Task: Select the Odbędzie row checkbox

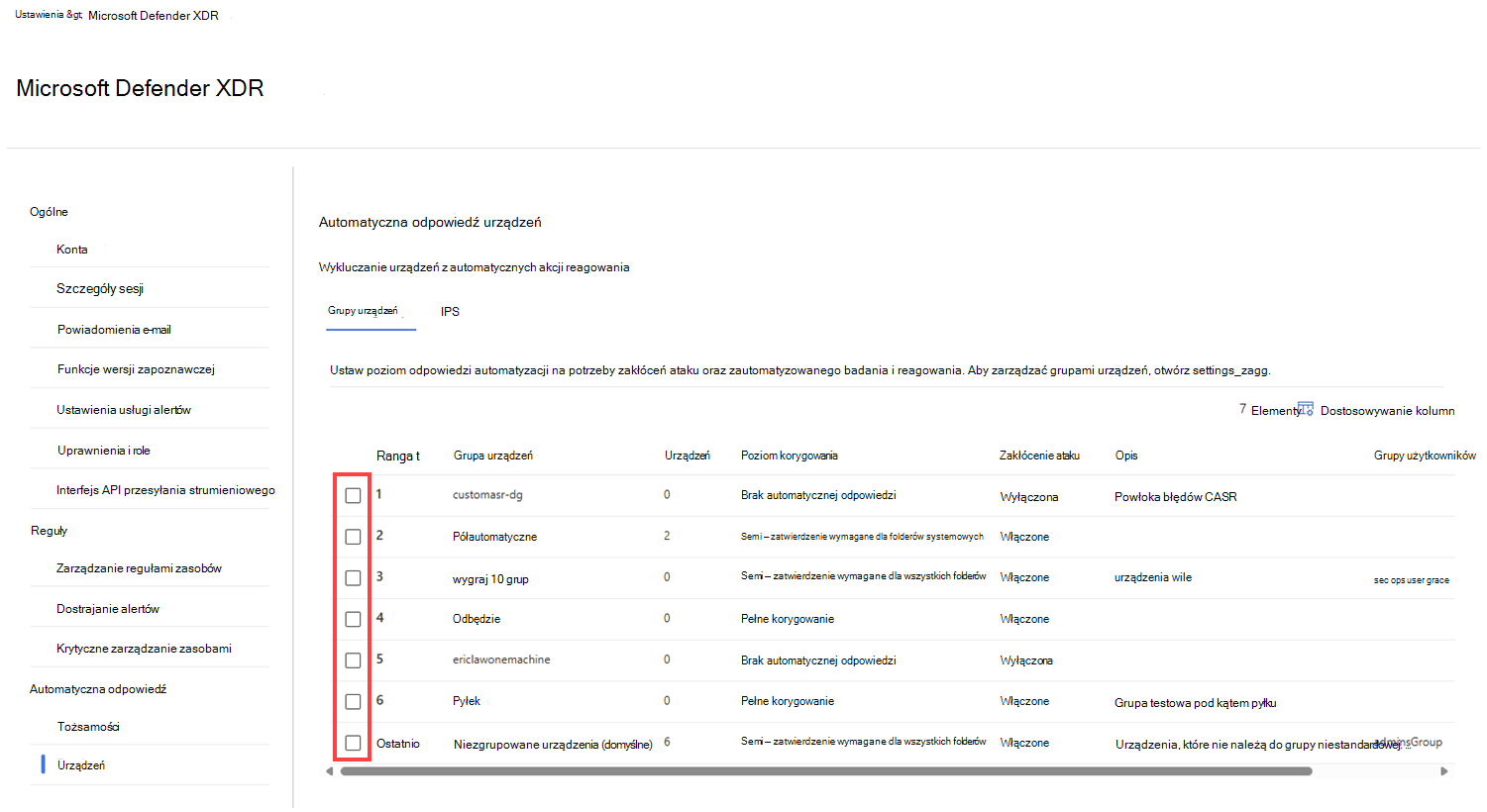Action: click(x=353, y=619)
